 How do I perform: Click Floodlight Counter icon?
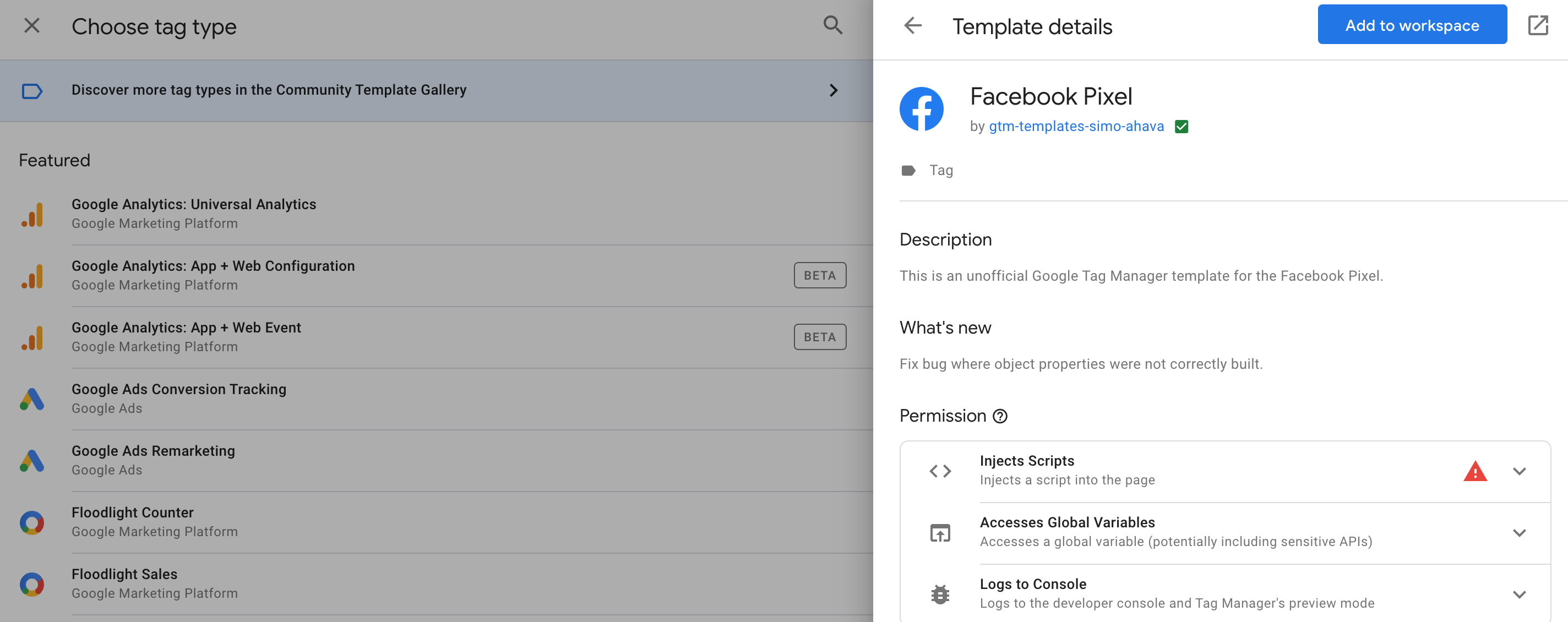tap(31, 522)
